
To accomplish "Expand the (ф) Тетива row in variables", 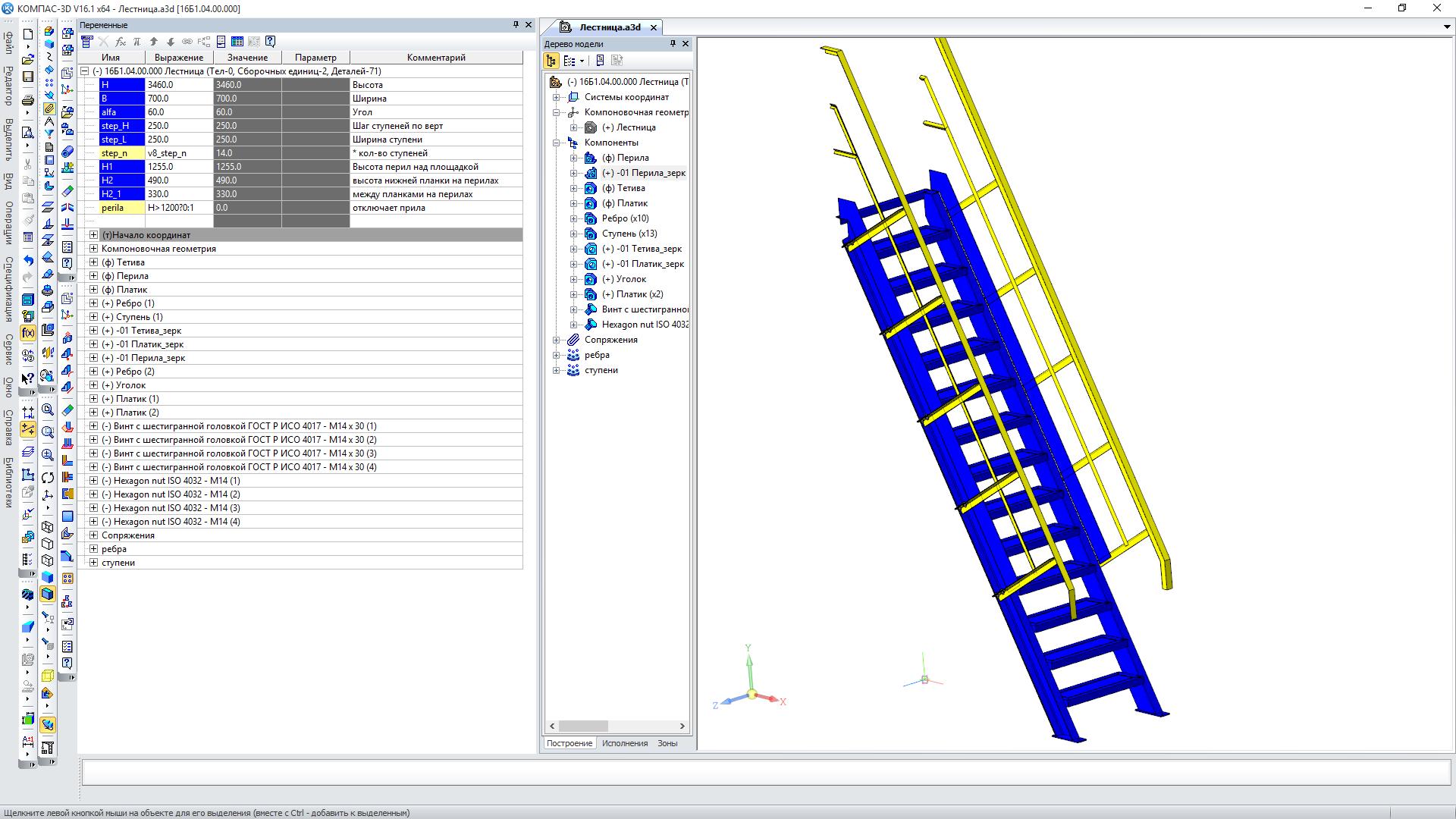I will point(93,262).
